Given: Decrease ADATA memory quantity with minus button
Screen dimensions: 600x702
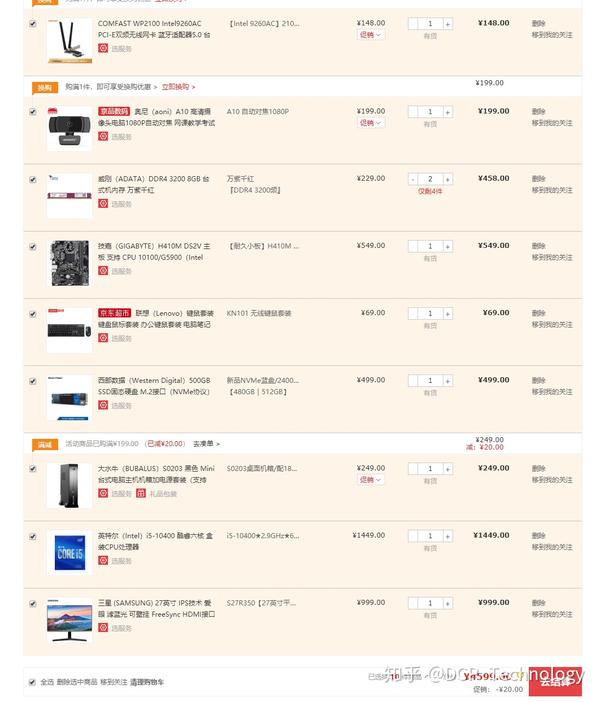Looking at the screenshot, I should coord(413,180).
